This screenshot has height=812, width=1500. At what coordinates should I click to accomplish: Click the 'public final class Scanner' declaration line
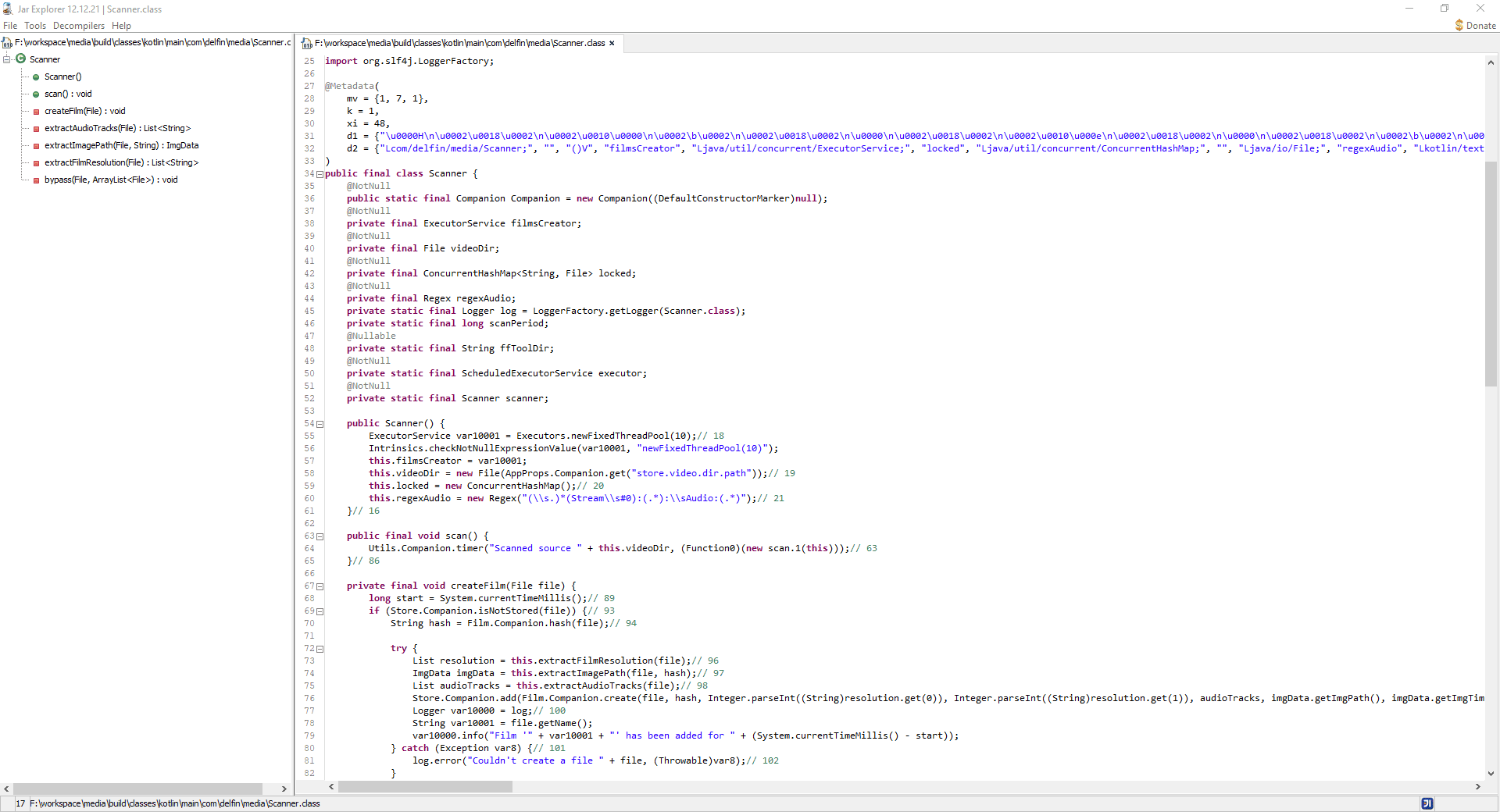[401, 173]
